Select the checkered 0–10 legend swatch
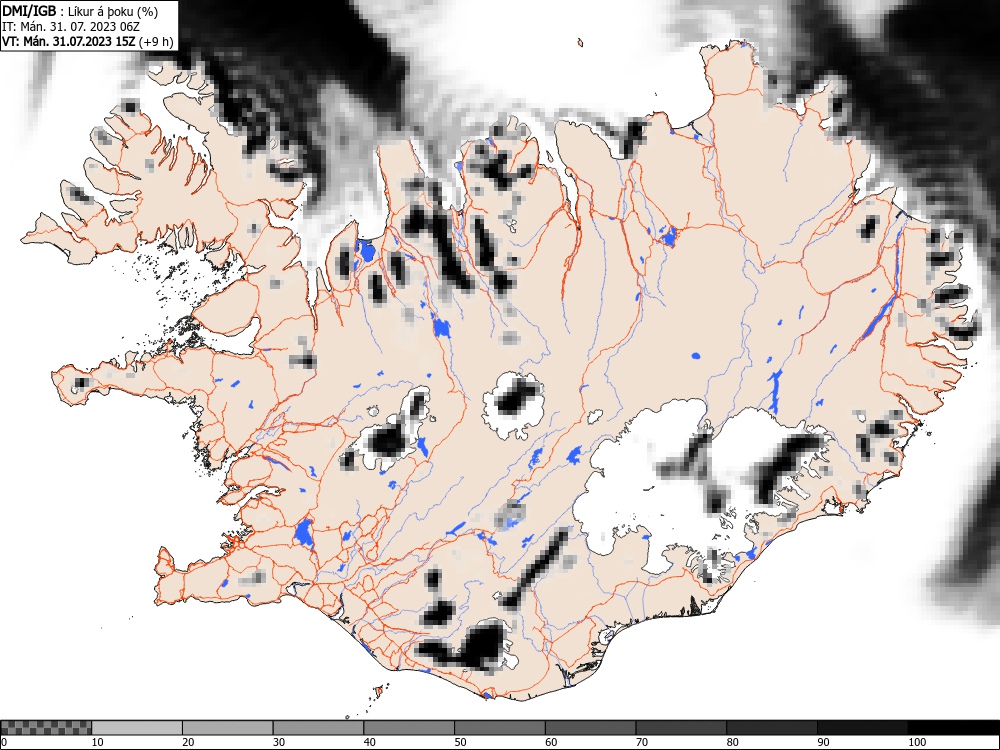Image resolution: width=1000 pixels, height=750 pixels. coord(46,728)
